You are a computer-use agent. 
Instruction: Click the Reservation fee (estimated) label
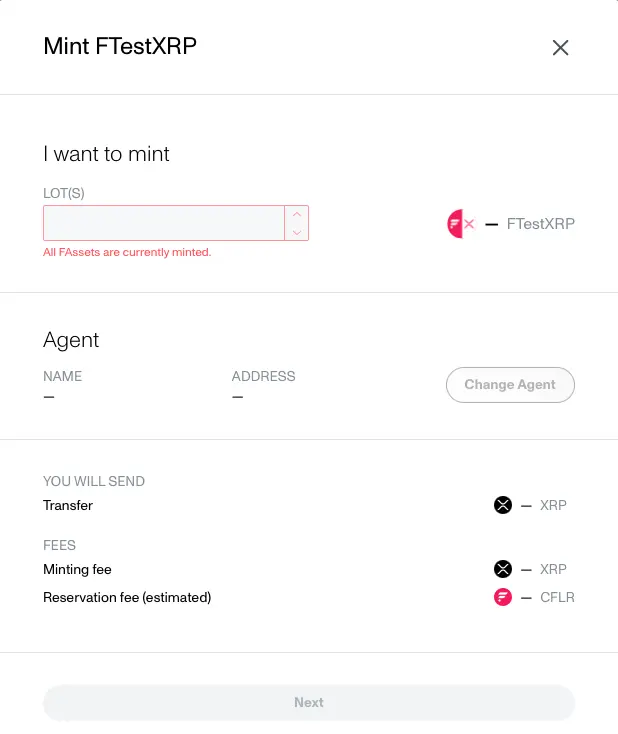[127, 597]
